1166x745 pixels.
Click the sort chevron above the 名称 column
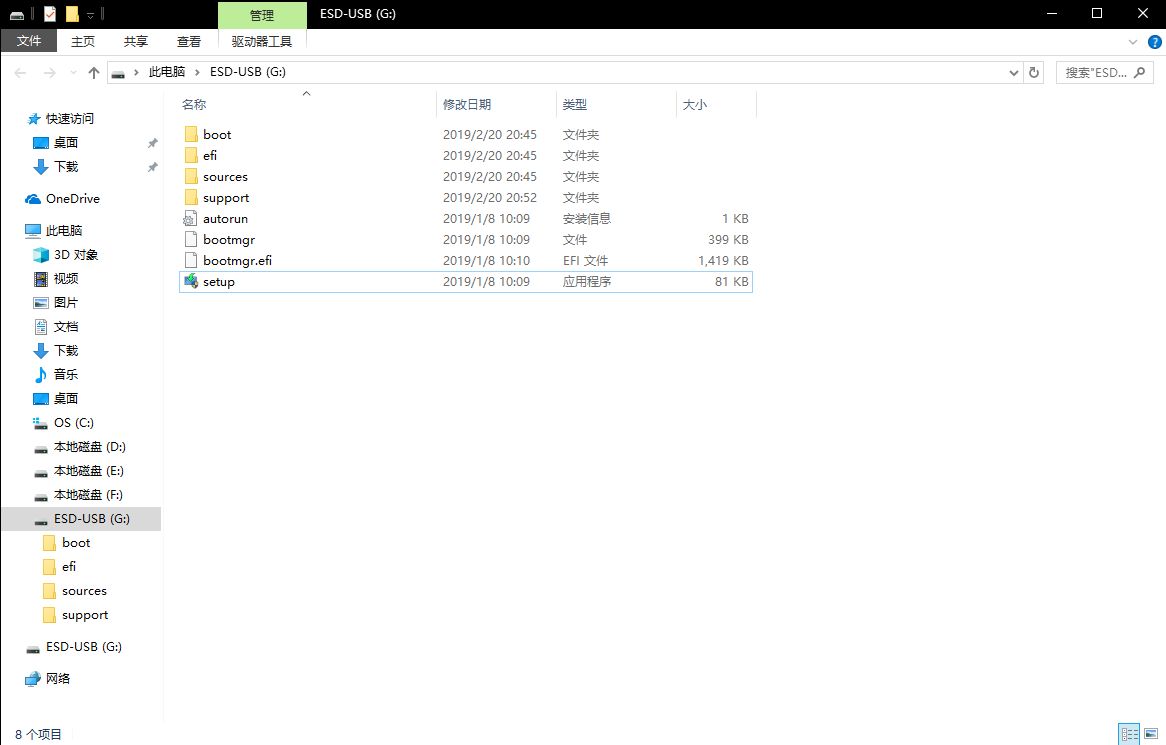pyautogui.click(x=308, y=93)
